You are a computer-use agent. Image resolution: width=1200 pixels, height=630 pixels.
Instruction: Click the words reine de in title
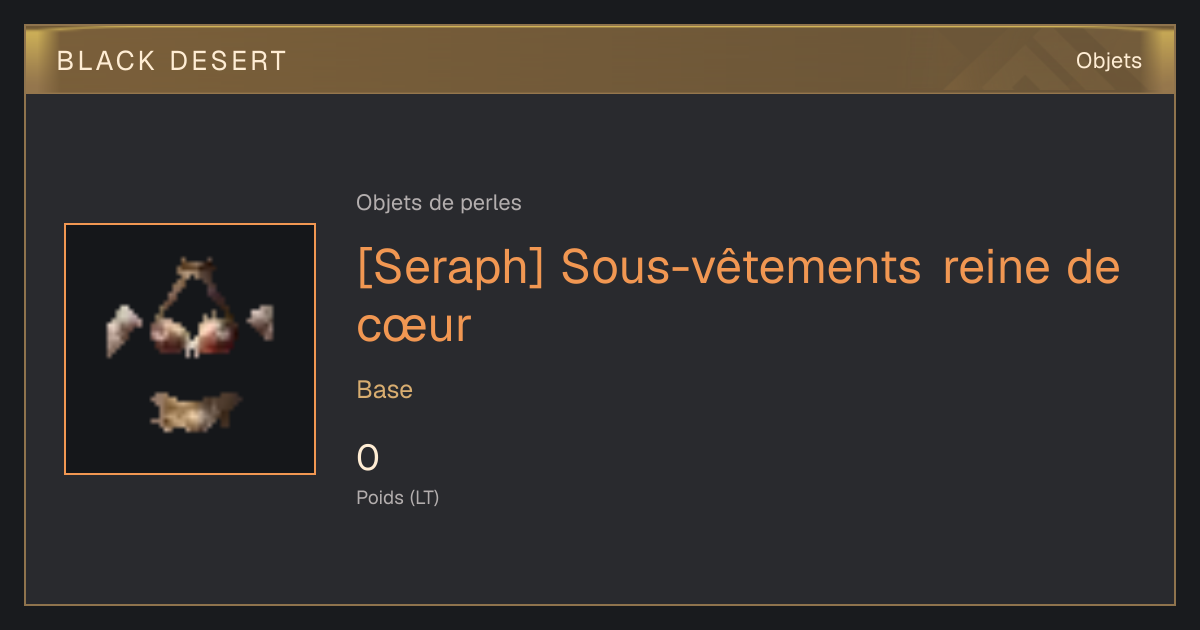(1031, 267)
